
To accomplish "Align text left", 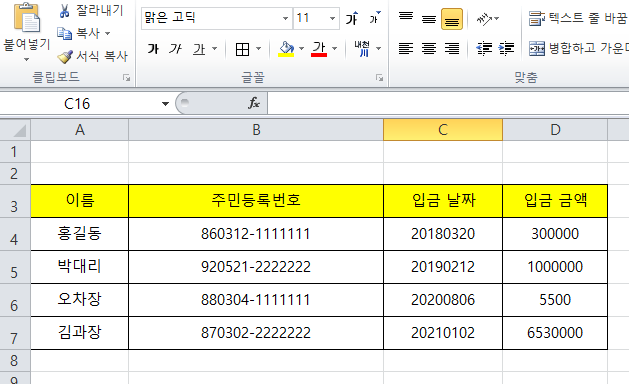I will tap(406, 49).
